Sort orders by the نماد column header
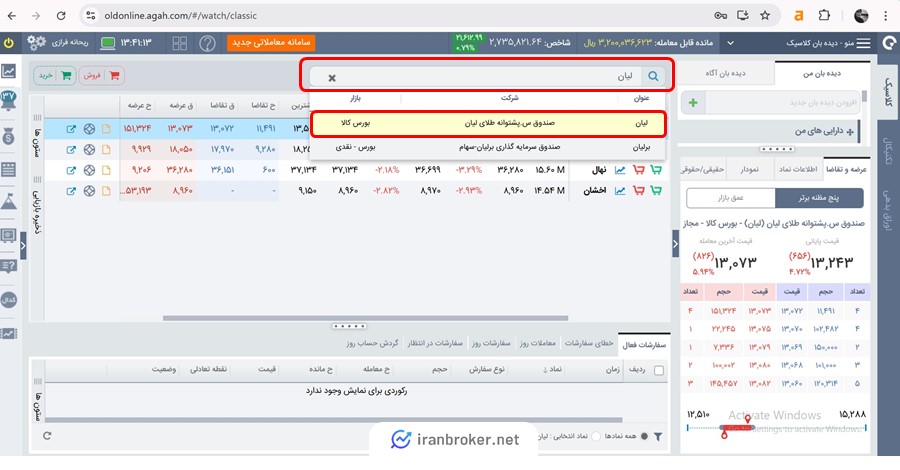This screenshot has height=470, width=900. click(x=552, y=370)
